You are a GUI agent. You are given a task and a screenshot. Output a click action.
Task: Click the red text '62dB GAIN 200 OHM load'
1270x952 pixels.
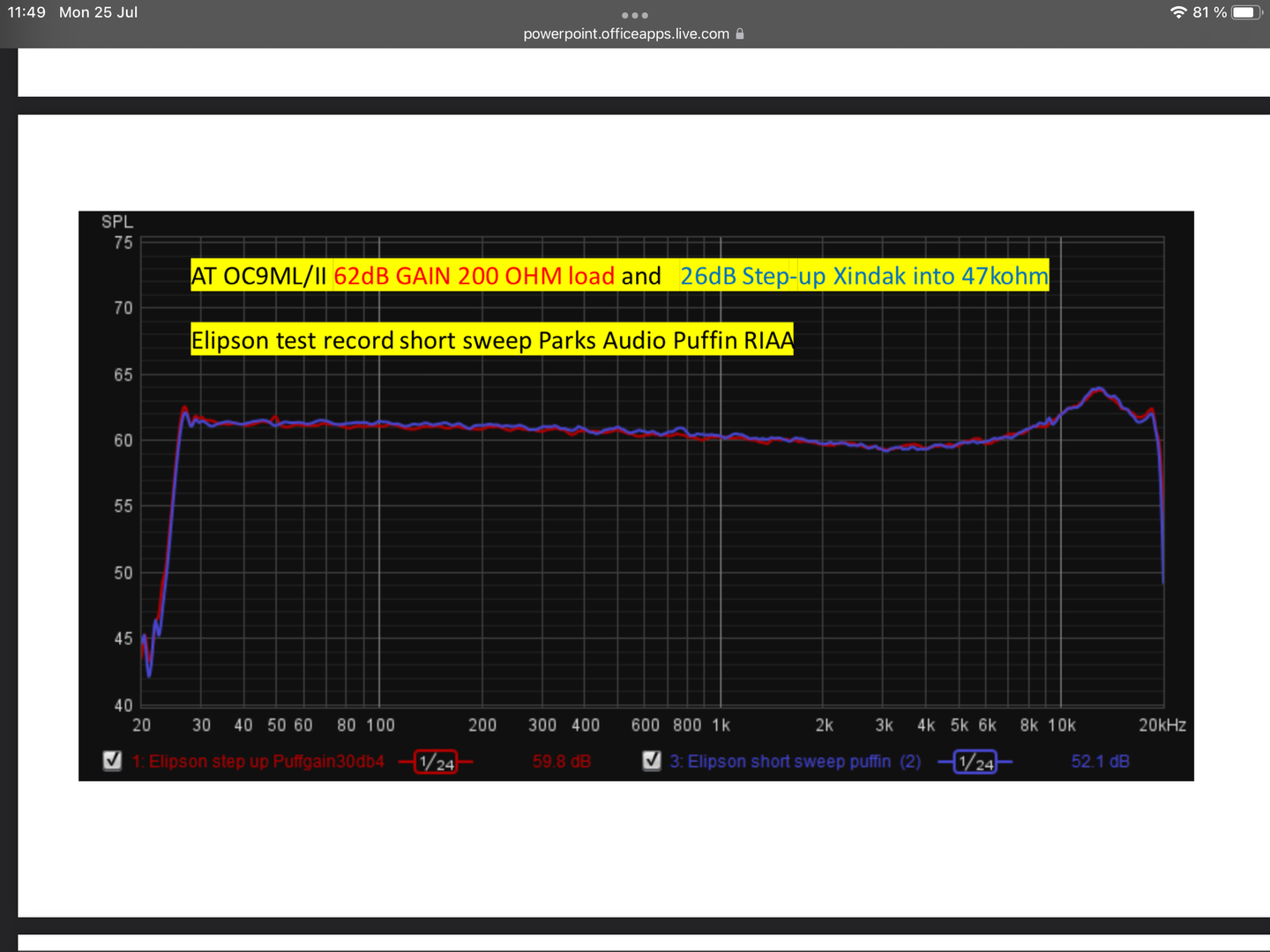[x=474, y=276]
